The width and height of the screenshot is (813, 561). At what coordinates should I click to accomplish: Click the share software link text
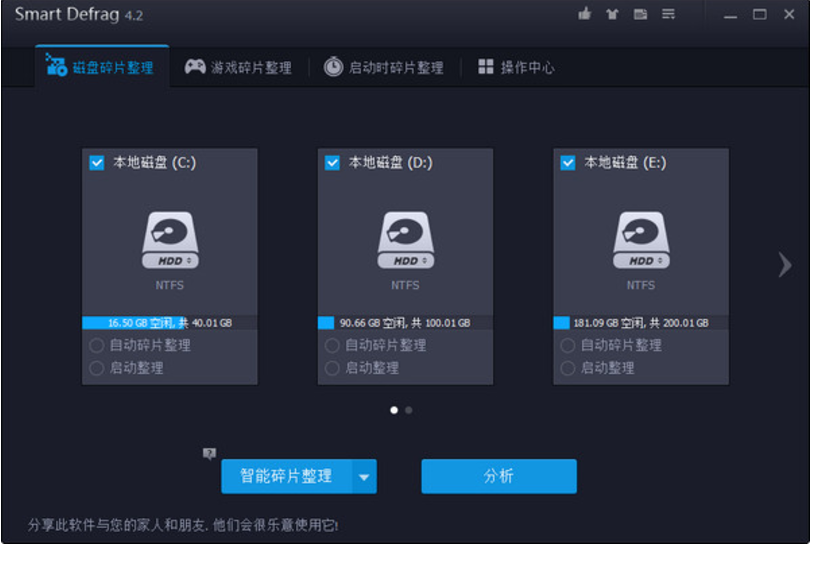[x=183, y=525]
